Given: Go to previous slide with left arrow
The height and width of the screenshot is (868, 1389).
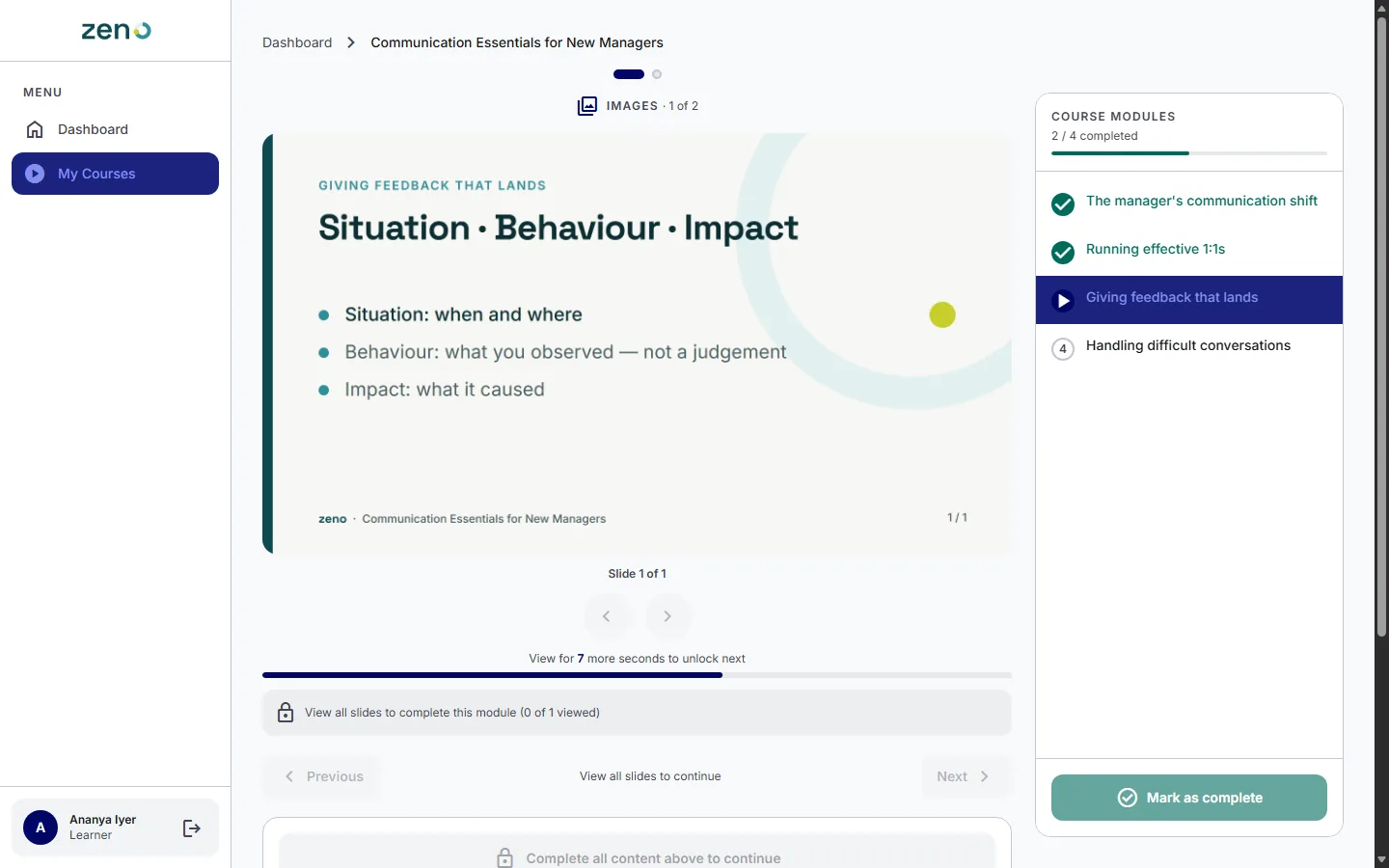Looking at the screenshot, I should (607, 616).
